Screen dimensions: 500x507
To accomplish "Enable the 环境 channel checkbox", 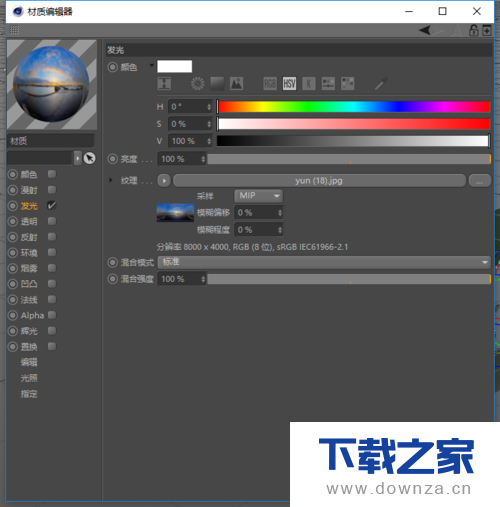I will pos(52,252).
